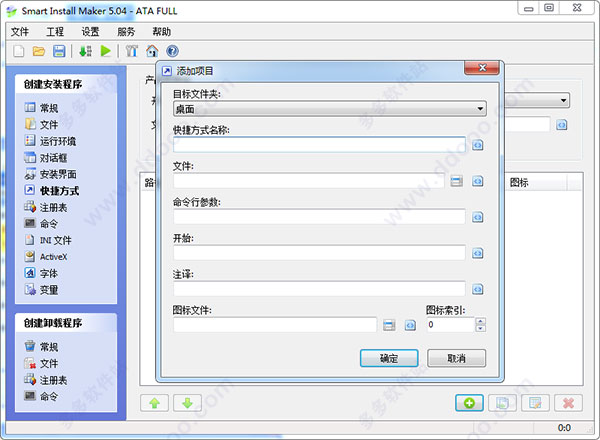Image resolution: width=600 pixels, height=440 pixels.
Task: Increase 图标索引 with up arrow
Action: pyautogui.click(x=481, y=321)
